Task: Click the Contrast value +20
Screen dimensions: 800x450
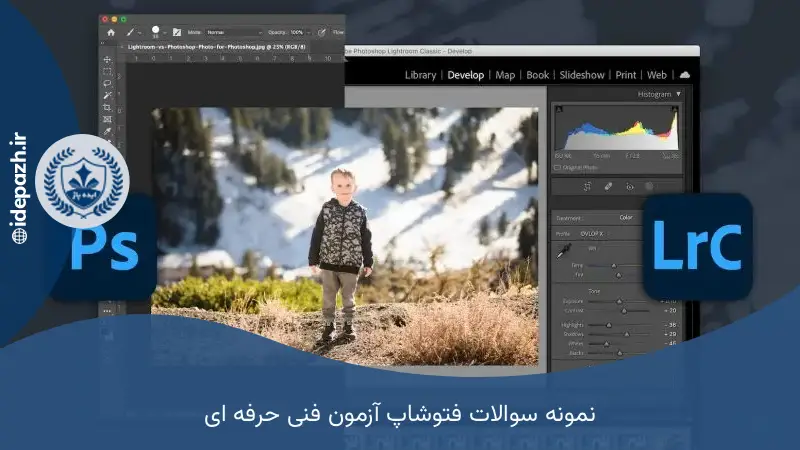Action: pos(670,310)
